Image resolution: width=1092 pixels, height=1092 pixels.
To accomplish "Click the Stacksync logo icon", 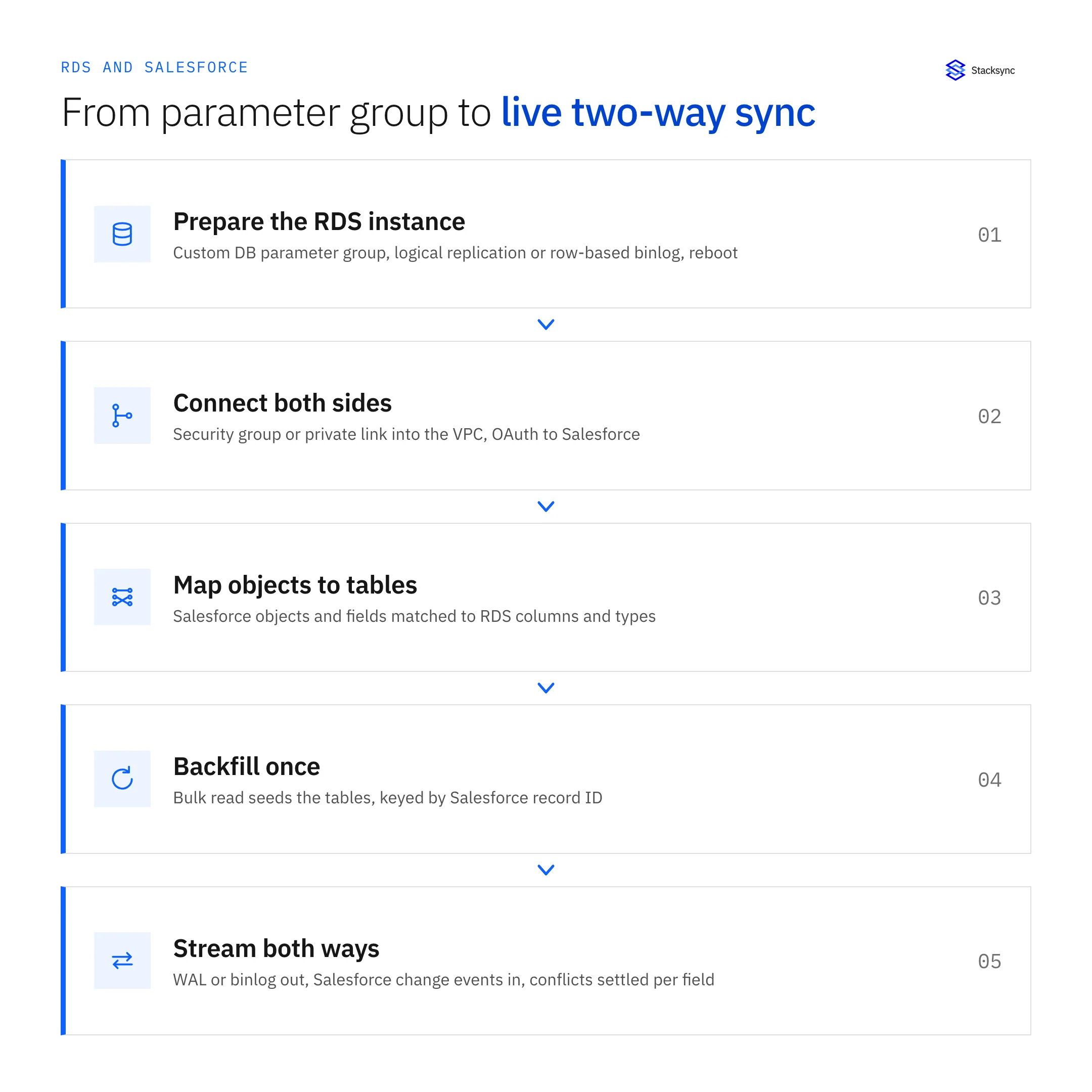I will click(955, 70).
